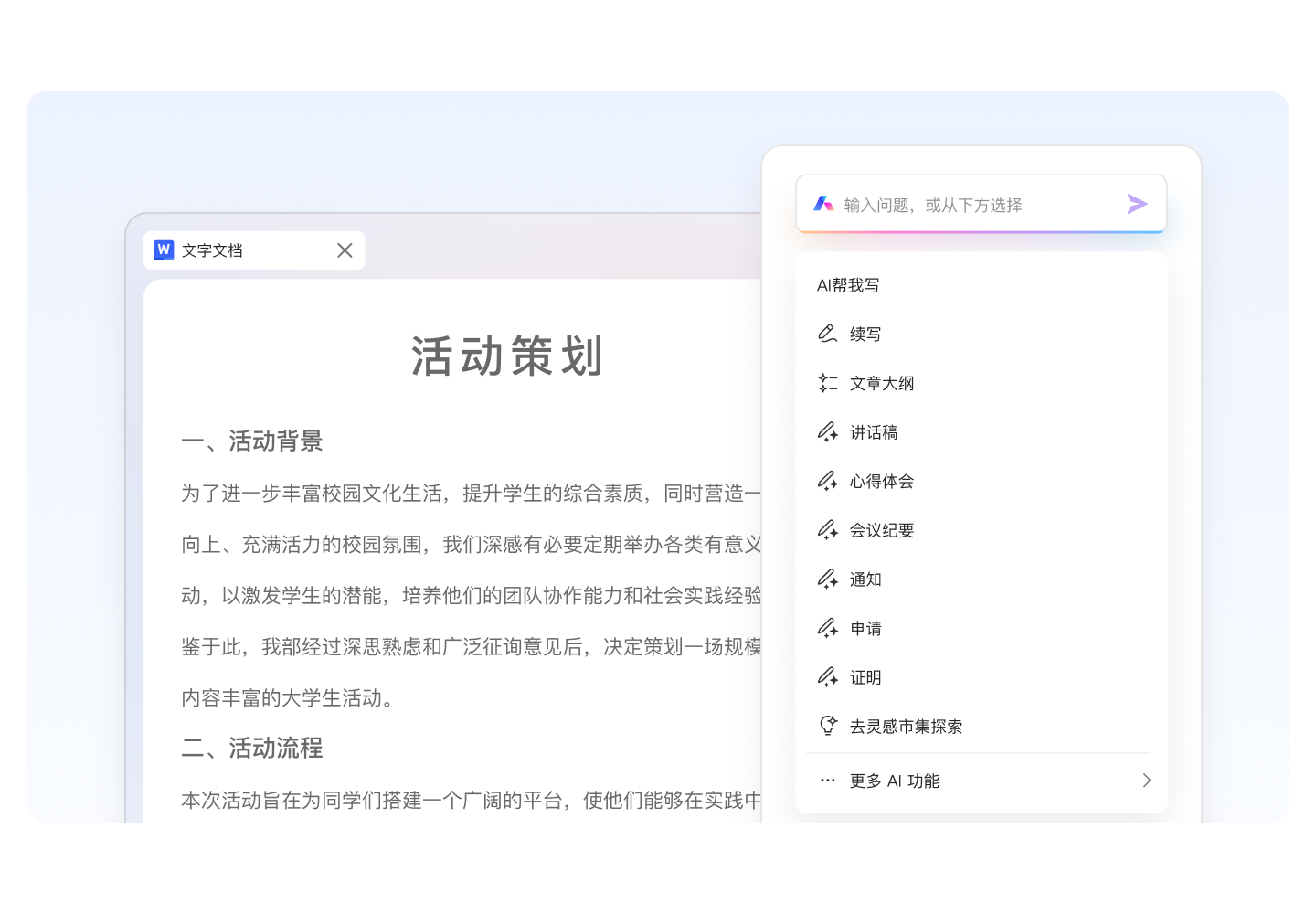The width and height of the screenshot is (1316, 914).
Task: Click the 证明 certificate writing icon
Action: point(828,677)
